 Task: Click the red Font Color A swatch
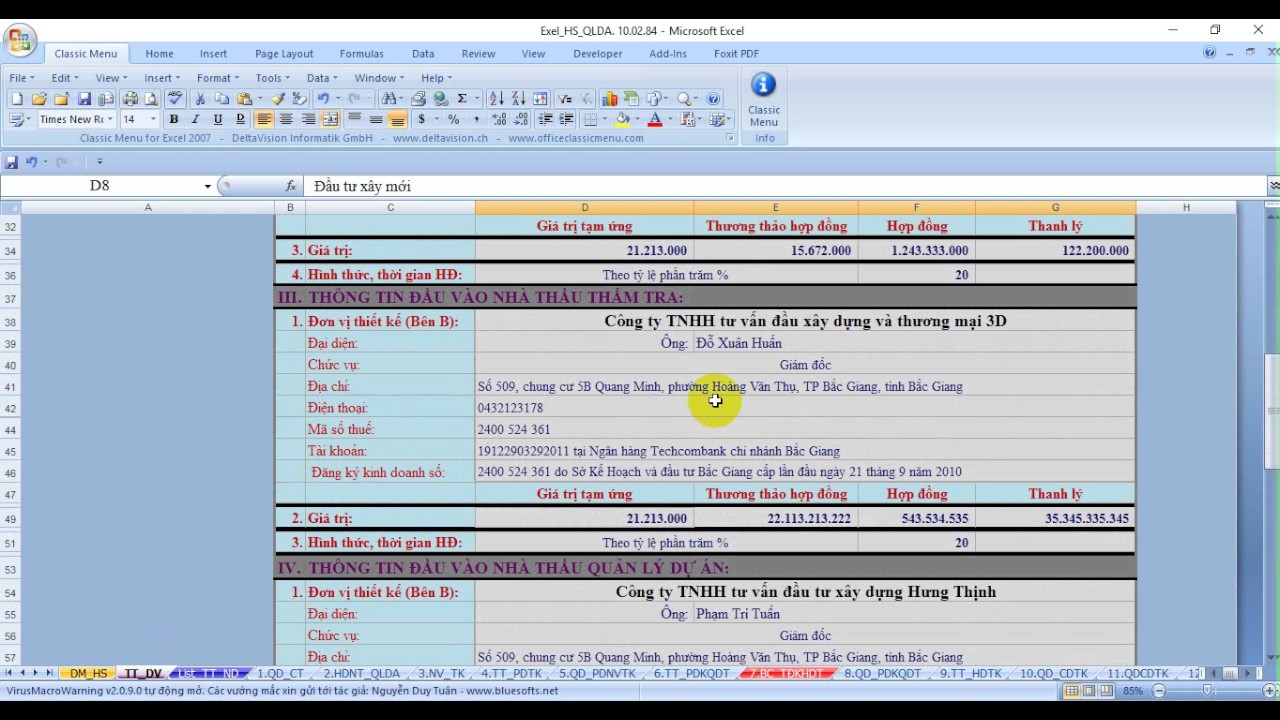click(655, 119)
